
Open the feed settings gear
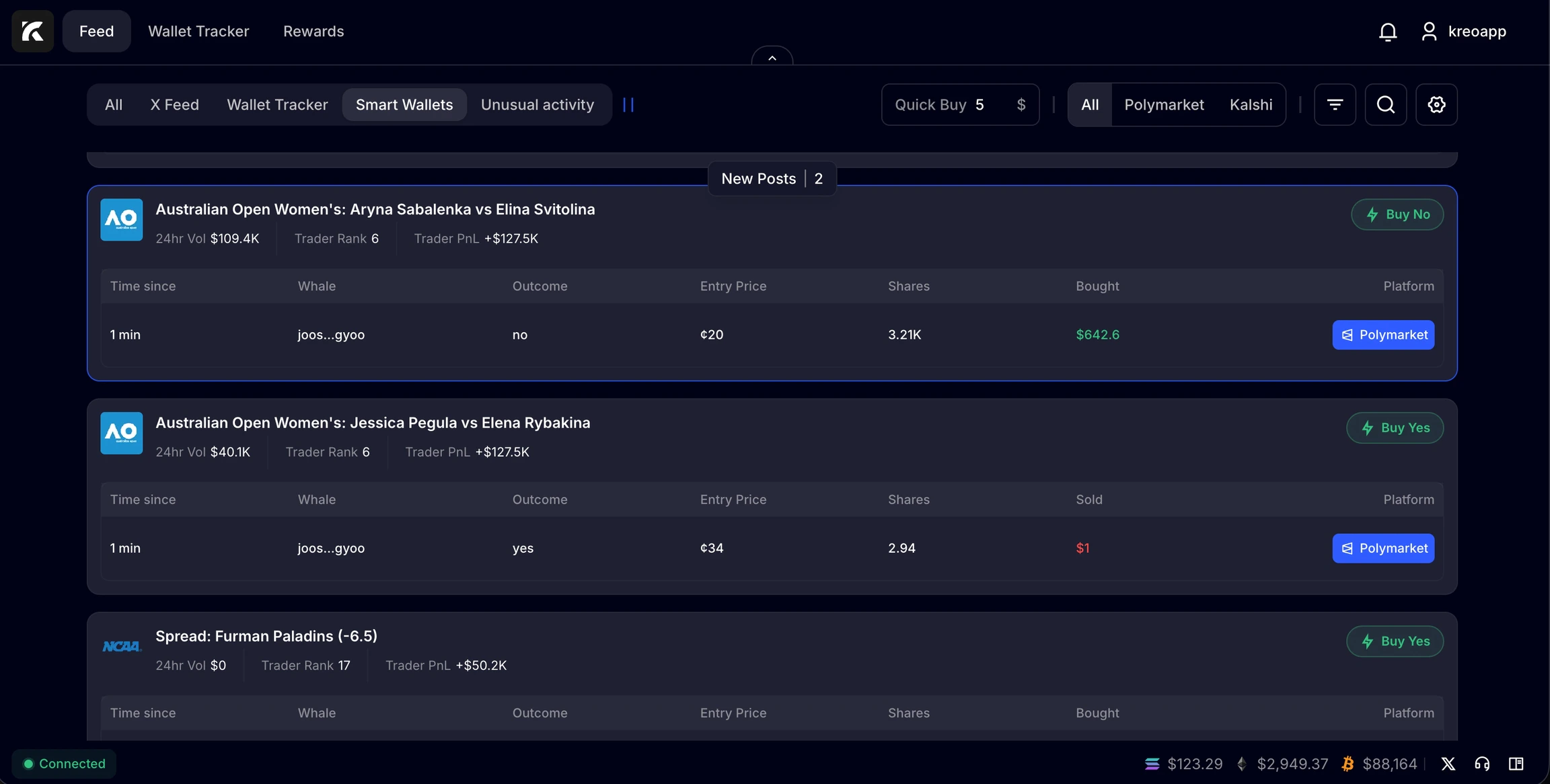[x=1436, y=104]
